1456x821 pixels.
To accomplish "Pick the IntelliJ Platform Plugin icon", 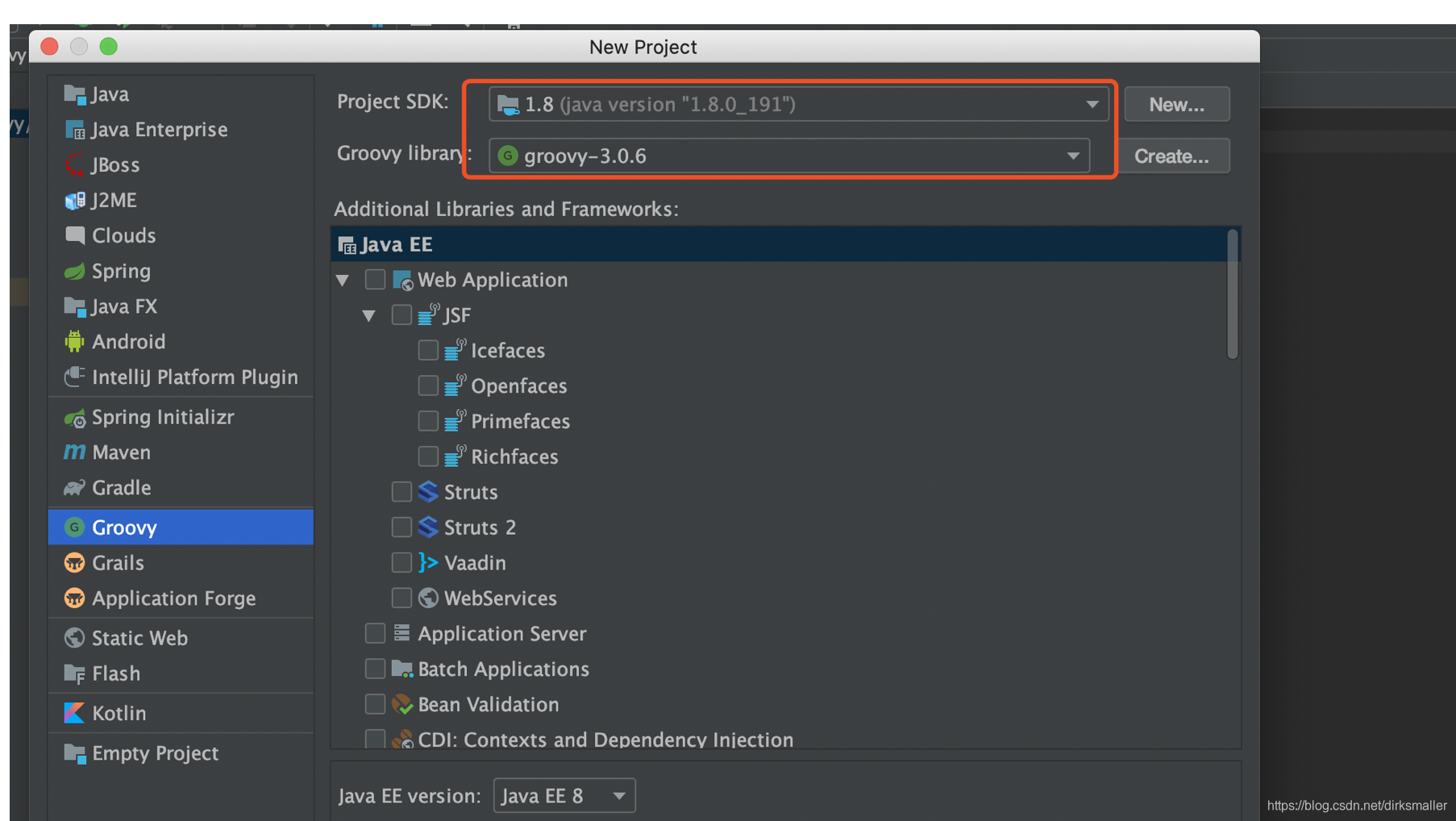I will pyautogui.click(x=74, y=377).
